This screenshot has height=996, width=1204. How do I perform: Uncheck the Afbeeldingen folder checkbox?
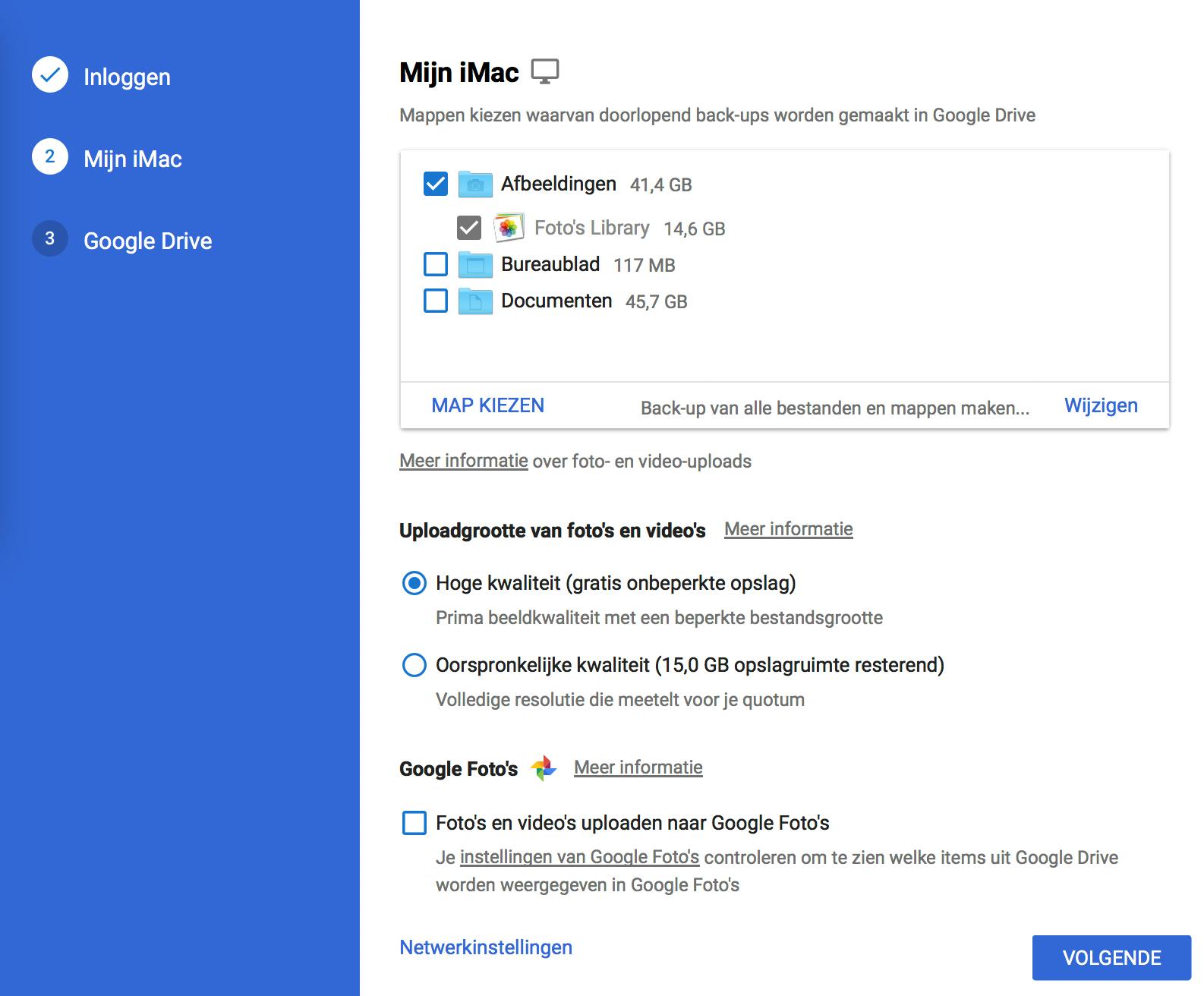coord(436,184)
